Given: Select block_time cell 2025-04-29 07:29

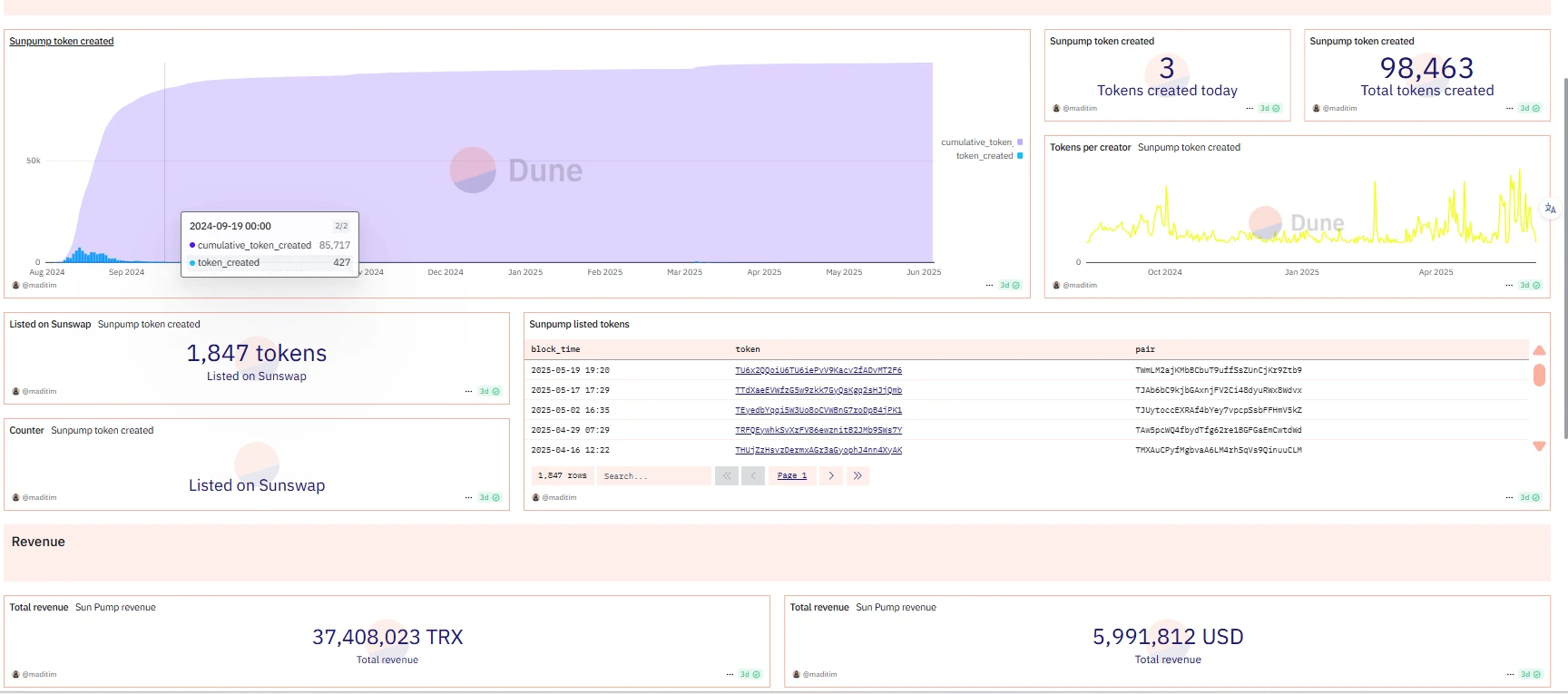Looking at the screenshot, I should tap(570, 430).
